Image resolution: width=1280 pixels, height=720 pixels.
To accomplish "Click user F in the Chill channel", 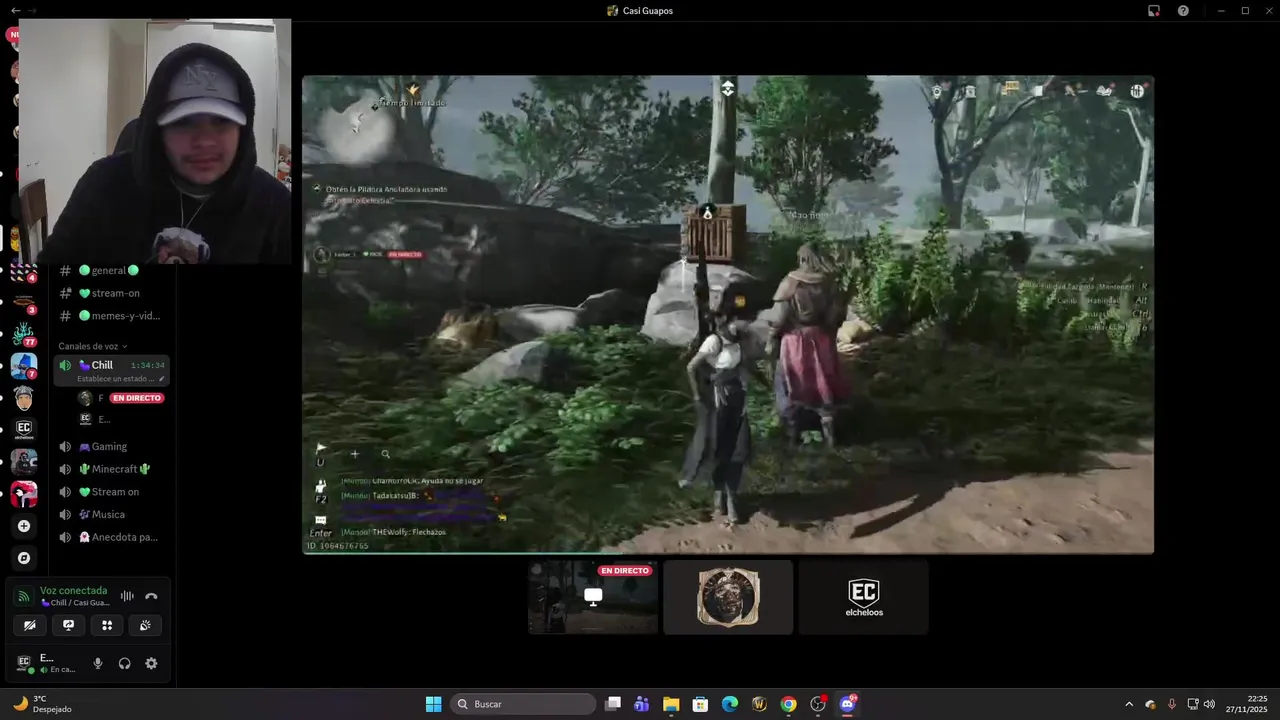I will [100, 398].
